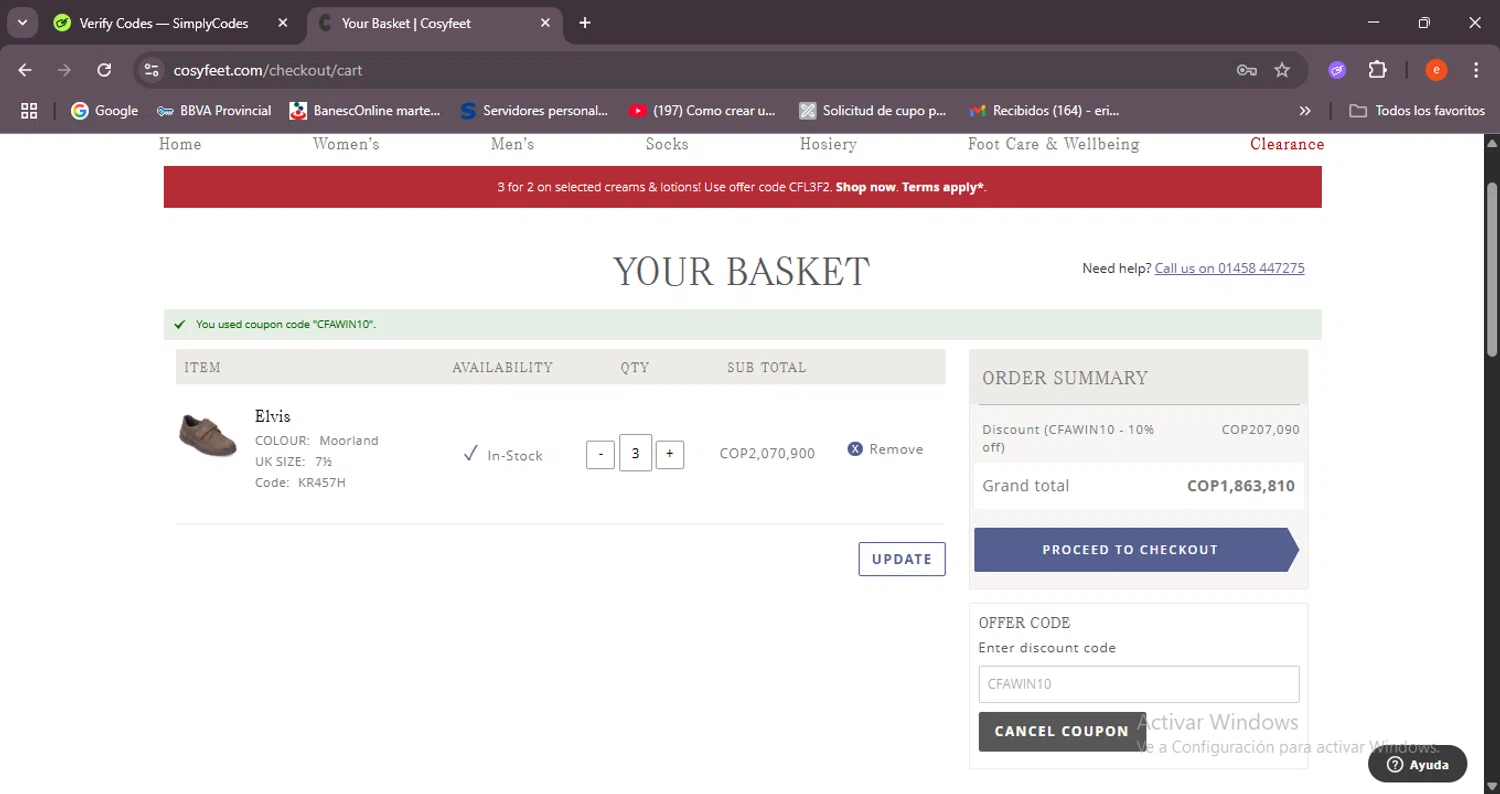Open the Extensions puzzle icon
Viewport: 1500px width, 794px height.
pyautogui.click(x=1378, y=70)
